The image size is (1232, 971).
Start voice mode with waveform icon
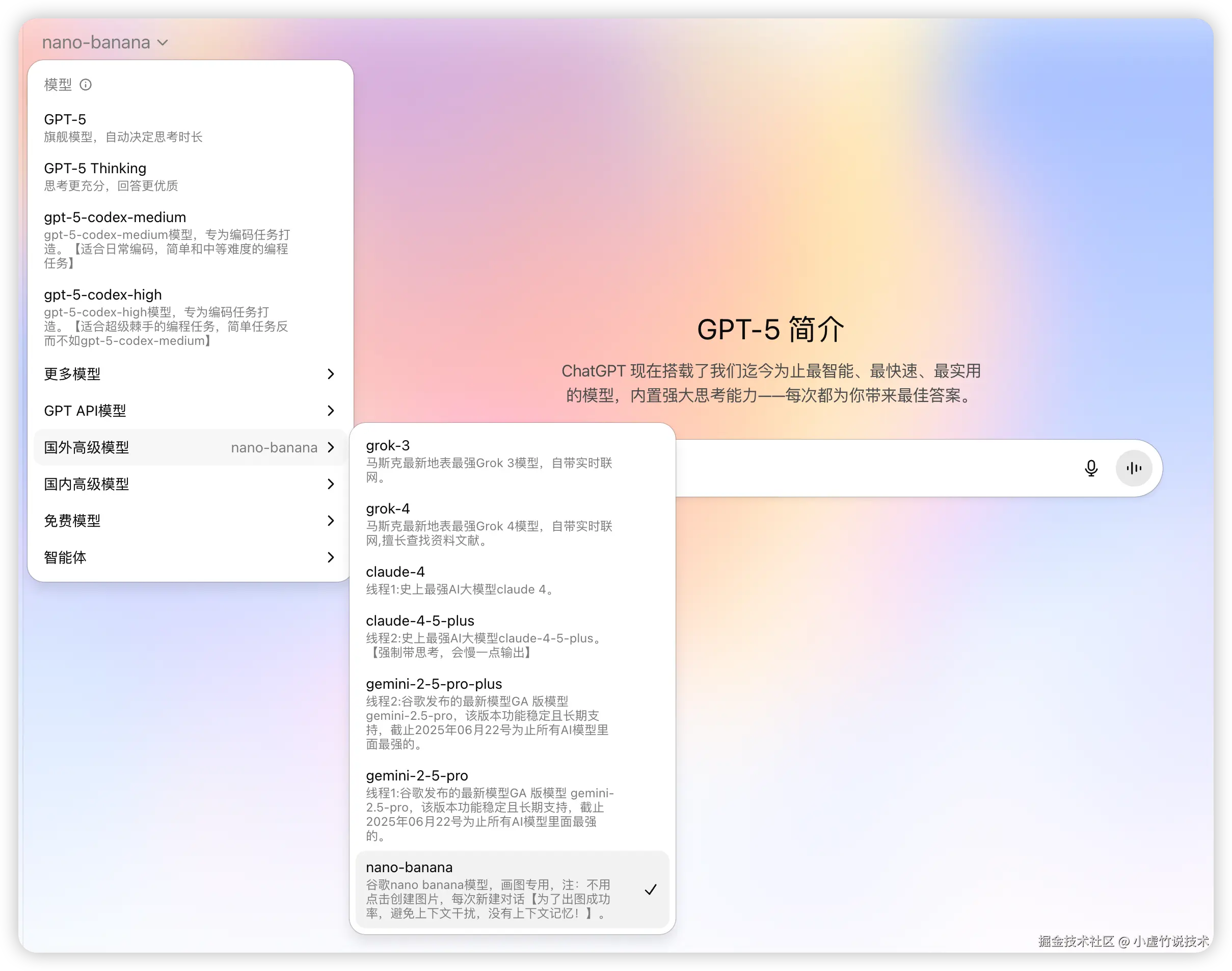pos(1134,468)
